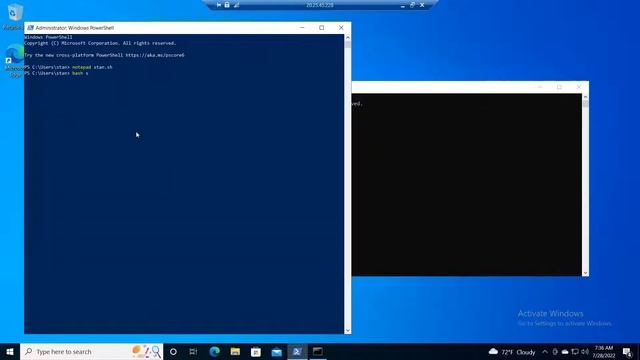Open the Action Center notifications icon
The height and width of the screenshot is (360, 640).
click(x=628, y=352)
